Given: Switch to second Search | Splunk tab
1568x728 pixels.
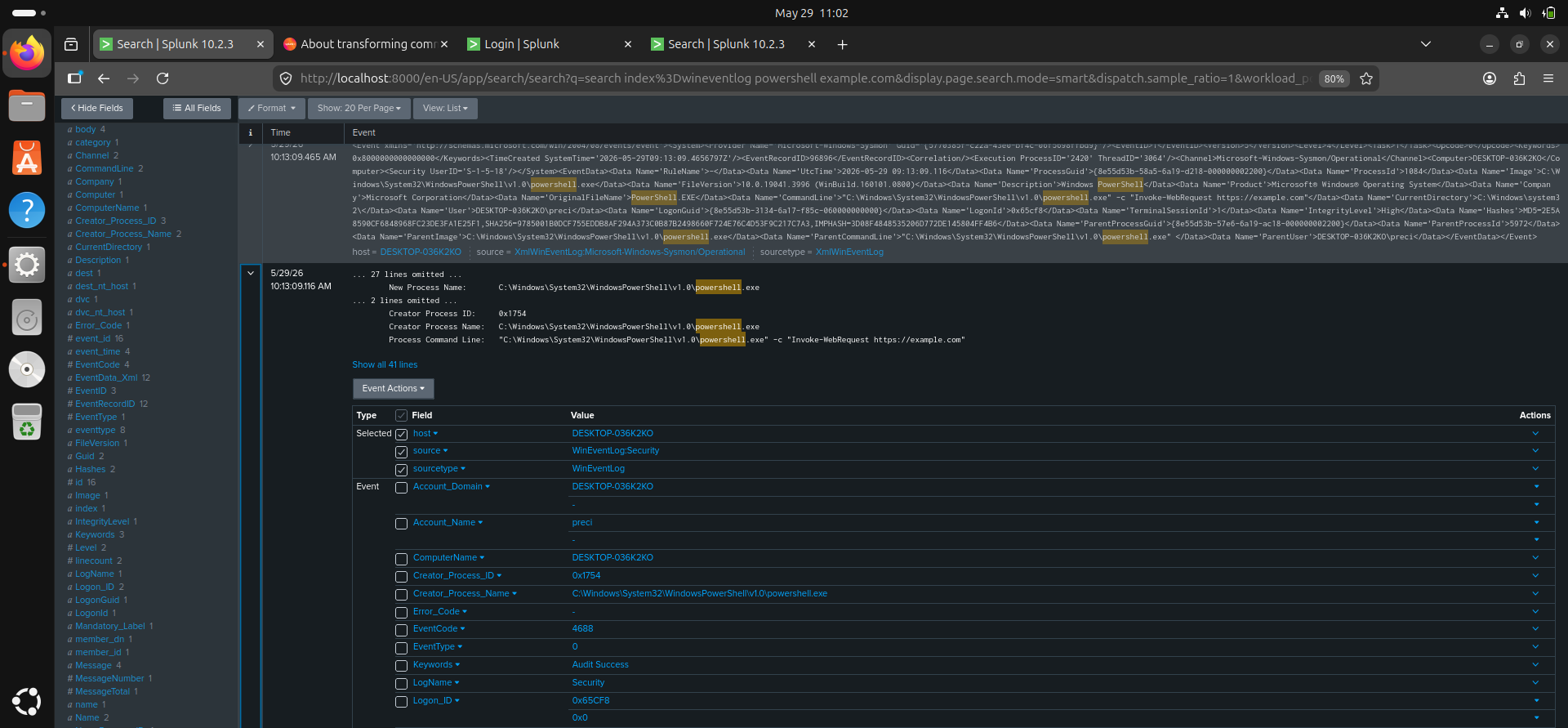Looking at the screenshot, I should 733,44.
